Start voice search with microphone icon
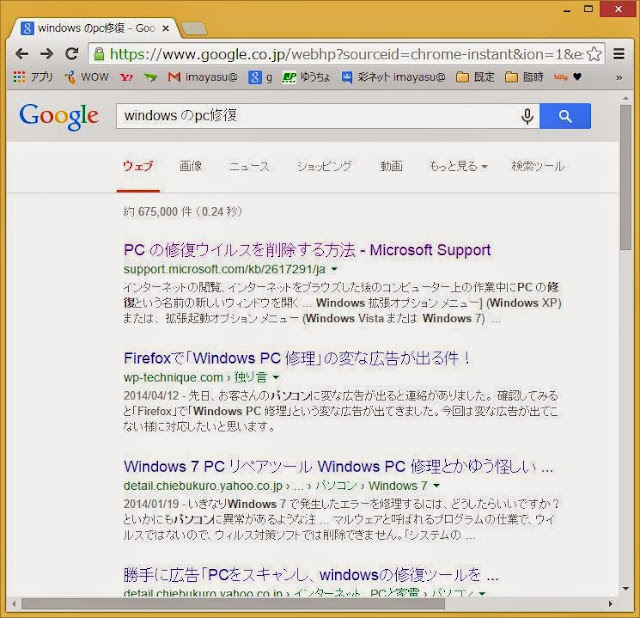The image size is (640, 618). tap(527, 116)
